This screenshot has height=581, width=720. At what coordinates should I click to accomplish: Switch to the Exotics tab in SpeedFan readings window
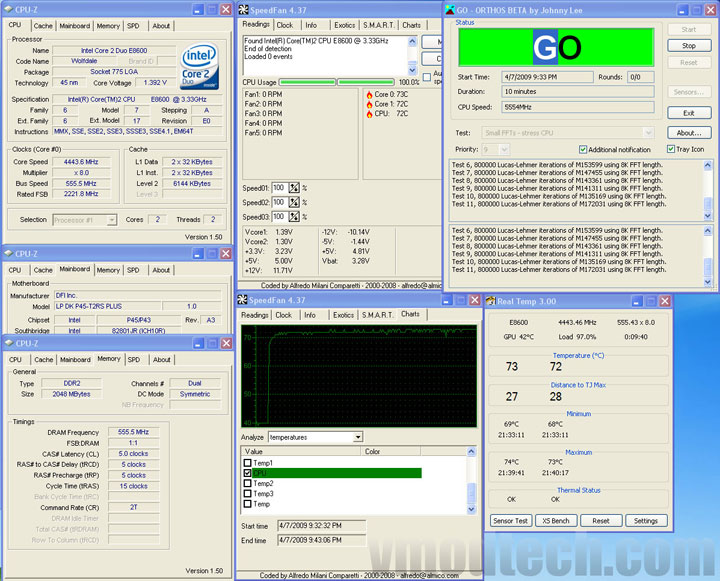click(x=345, y=24)
